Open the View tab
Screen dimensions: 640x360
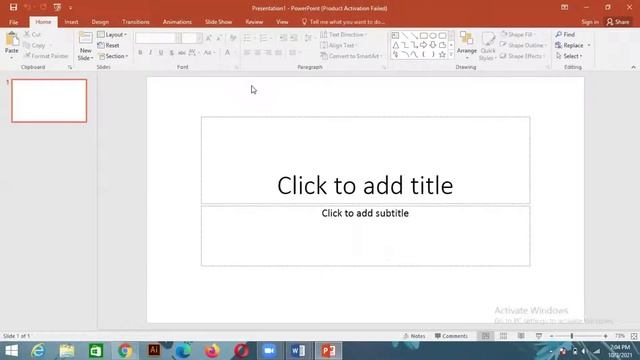(x=282, y=22)
